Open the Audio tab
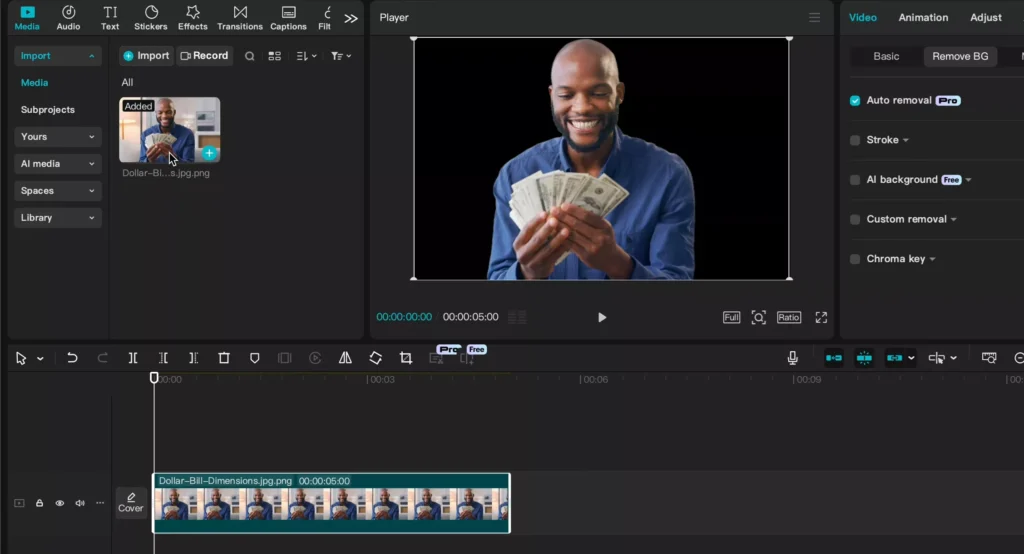 pyautogui.click(x=68, y=18)
